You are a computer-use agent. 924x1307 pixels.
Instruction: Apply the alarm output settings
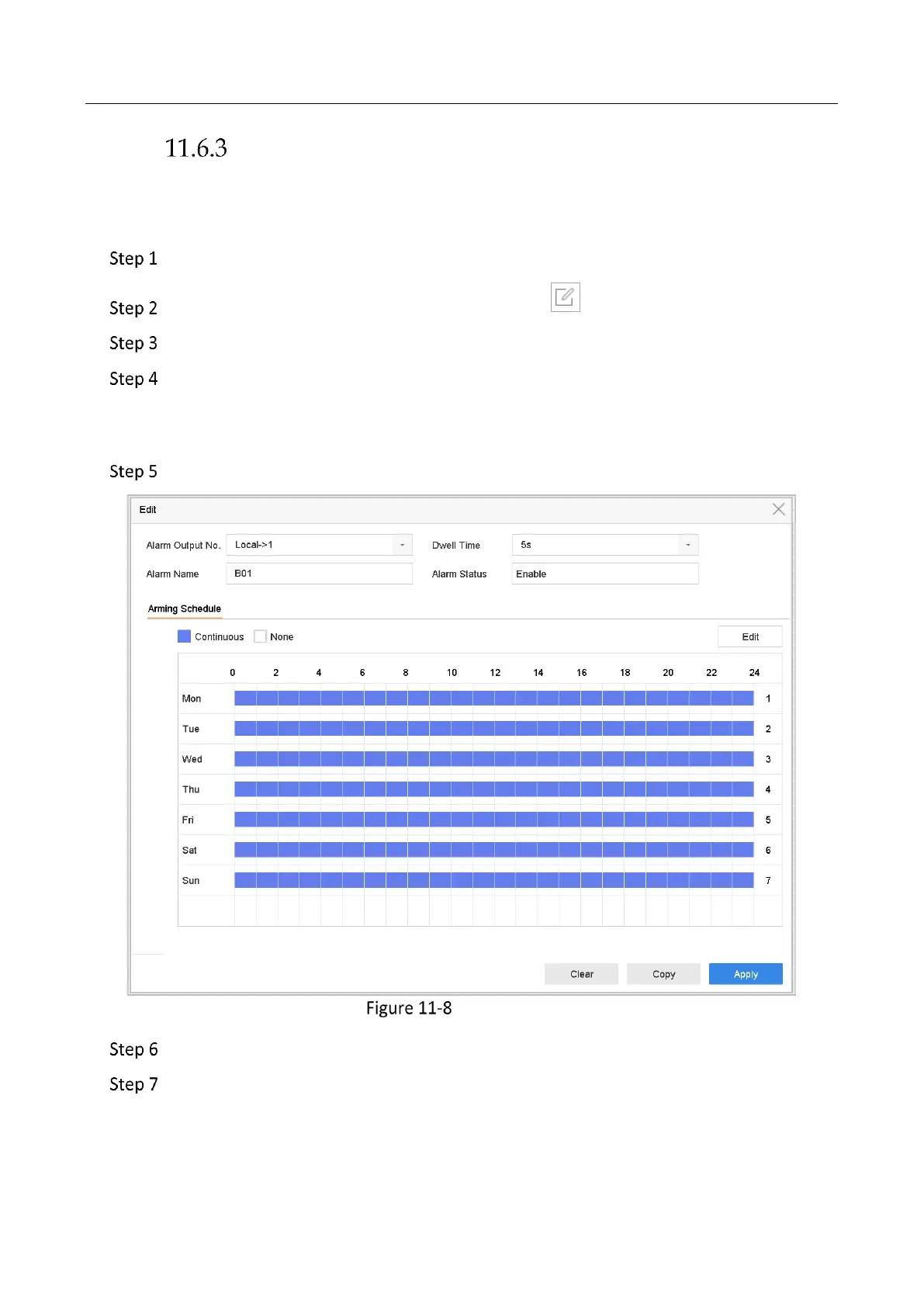point(746,974)
